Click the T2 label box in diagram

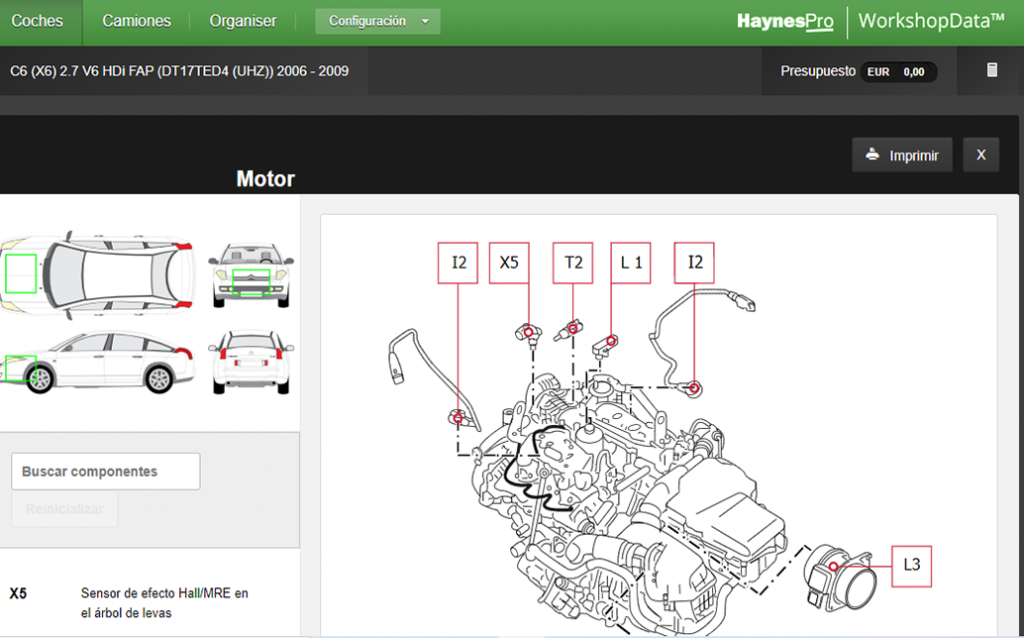pos(573,263)
